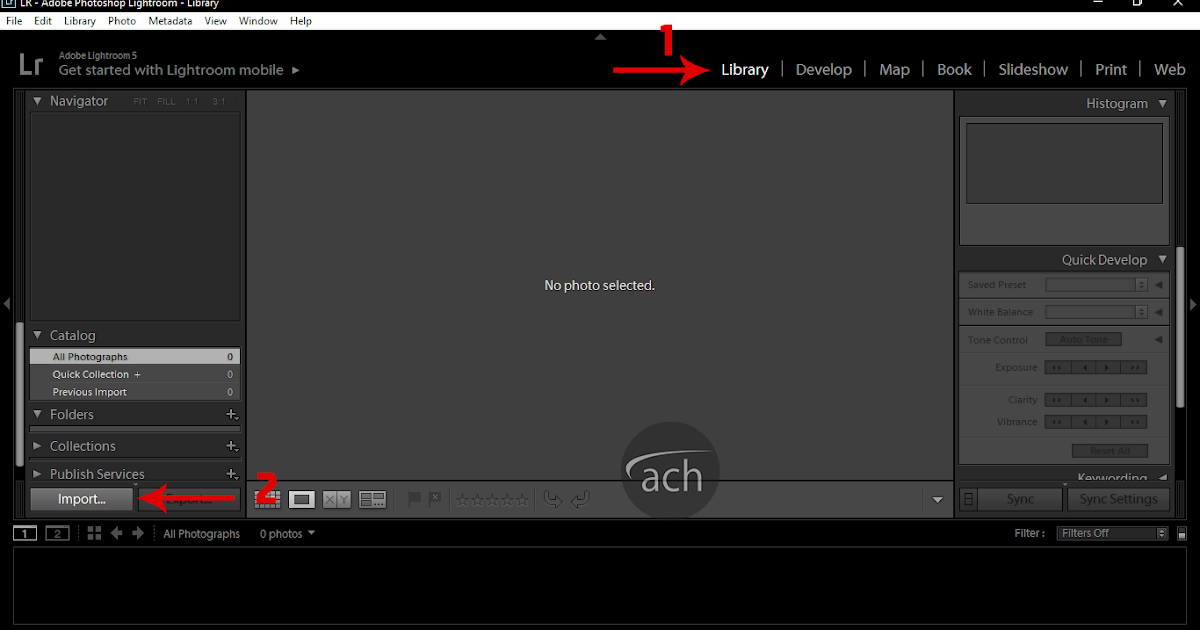Switch to Survey view in toolbar
Screen dimensions: 1200x630
click(x=373, y=499)
